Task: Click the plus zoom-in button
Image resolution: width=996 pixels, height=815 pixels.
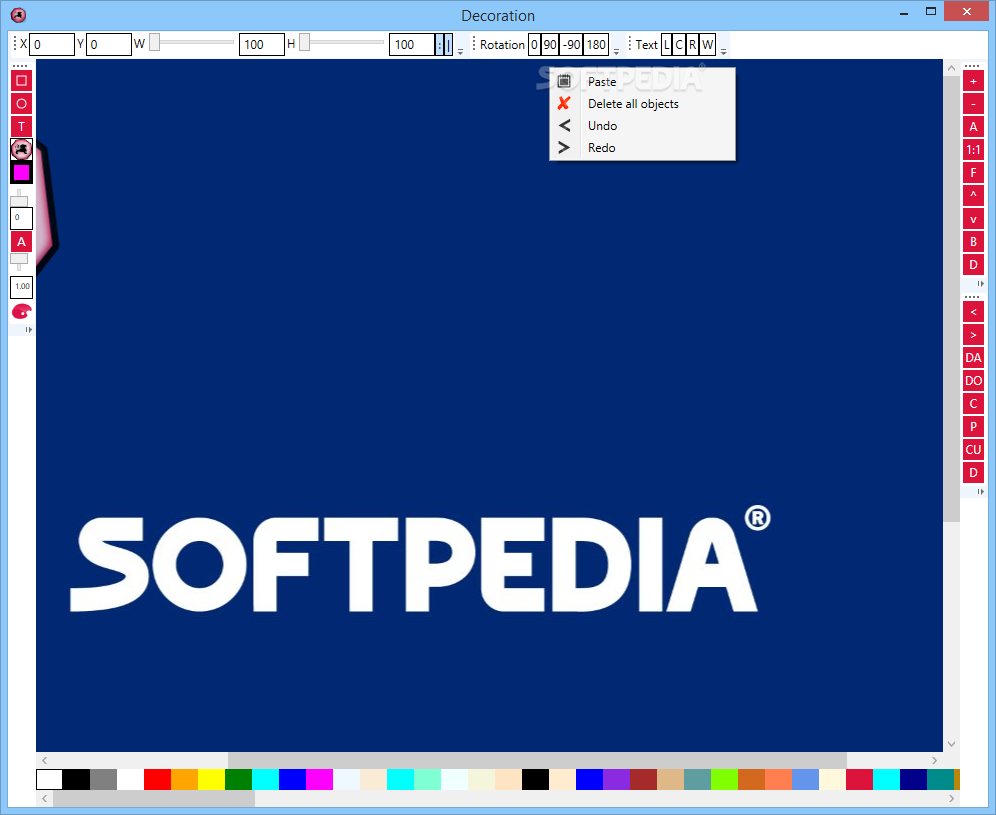Action: click(x=973, y=81)
